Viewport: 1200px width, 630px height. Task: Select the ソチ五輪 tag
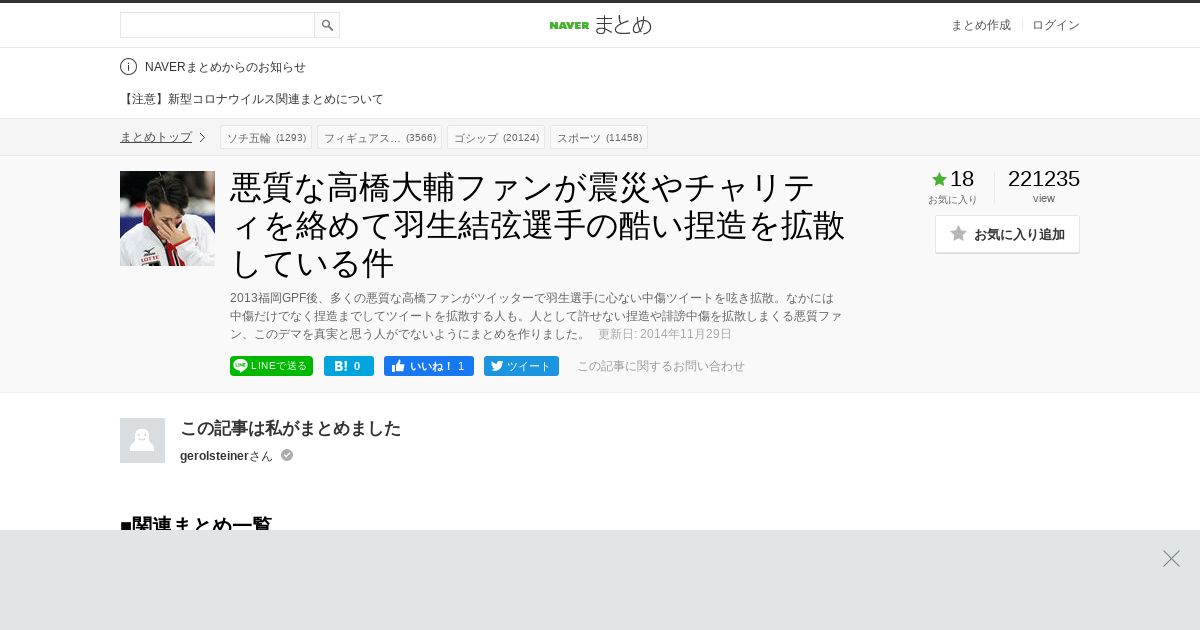tap(266, 137)
